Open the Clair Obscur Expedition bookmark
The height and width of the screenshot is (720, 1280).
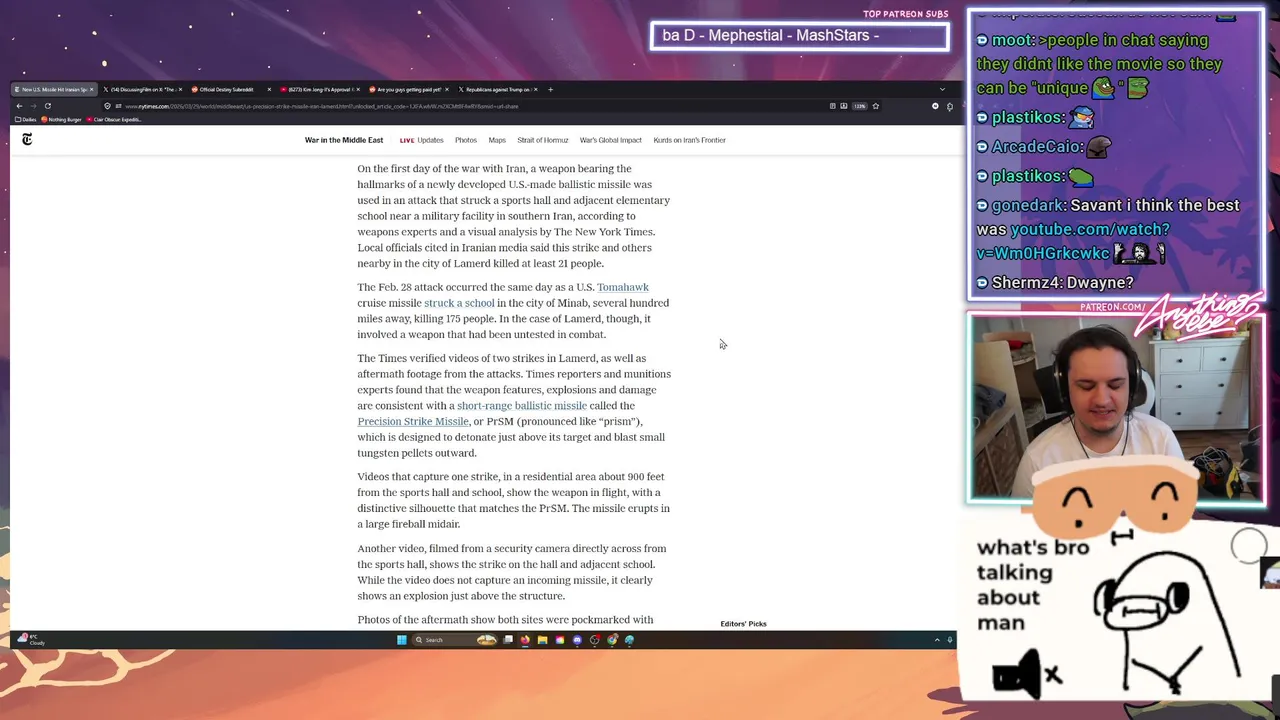tap(114, 119)
